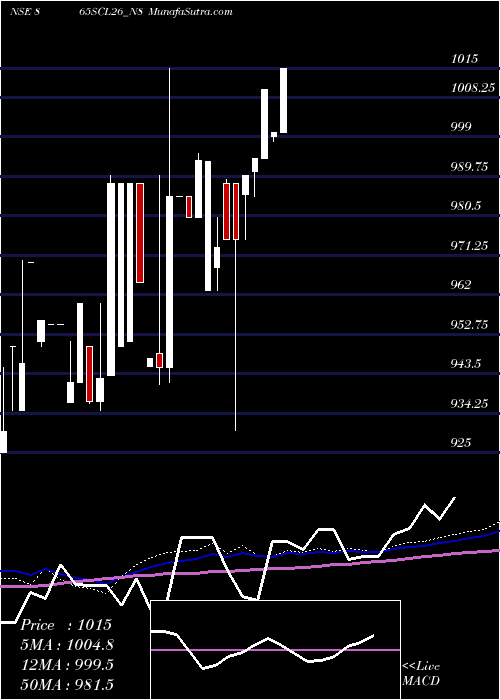Click the 1015 price axis label
This screenshot has width=500, height=700.
[465, 58]
